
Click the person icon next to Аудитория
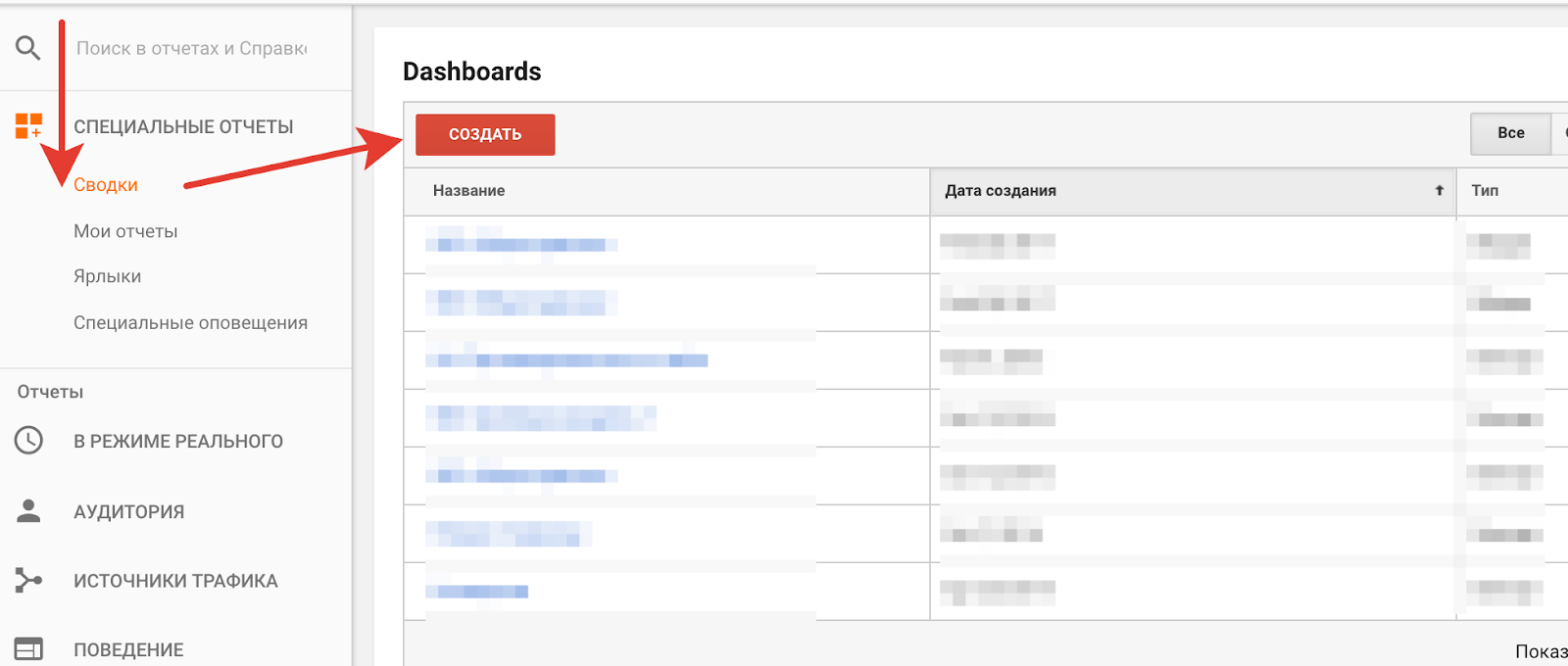click(x=27, y=510)
